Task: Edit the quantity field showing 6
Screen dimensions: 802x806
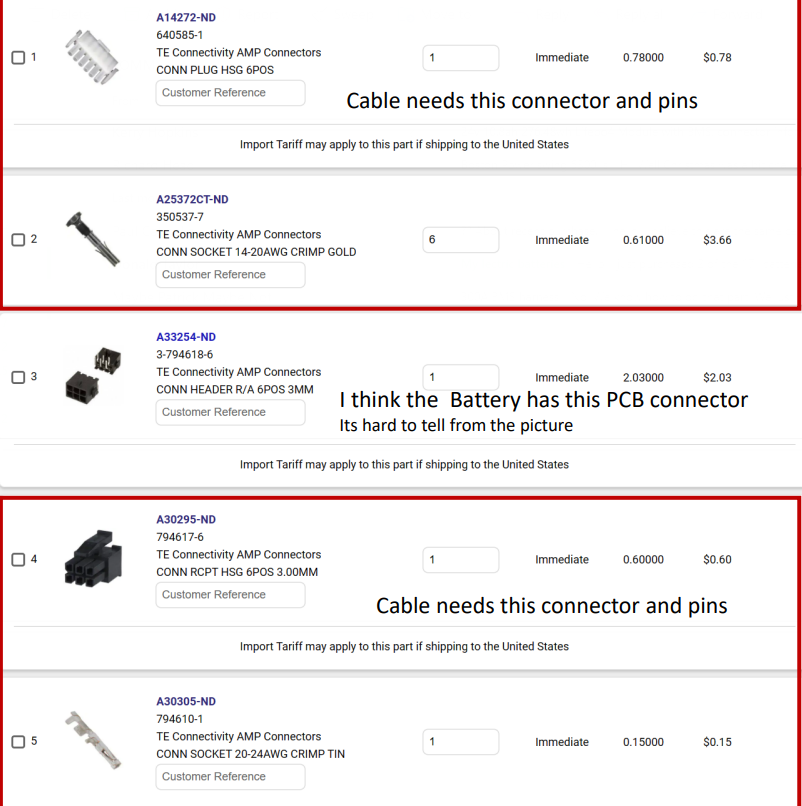Action: pos(460,240)
